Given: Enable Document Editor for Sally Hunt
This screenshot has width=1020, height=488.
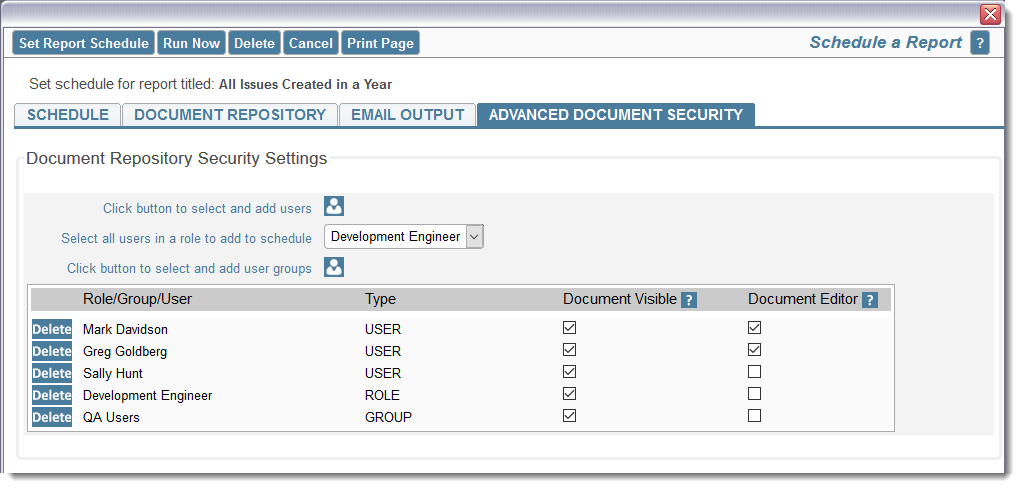Looking at the screenshot, I should pyautogui.click(x=754, y=372).
